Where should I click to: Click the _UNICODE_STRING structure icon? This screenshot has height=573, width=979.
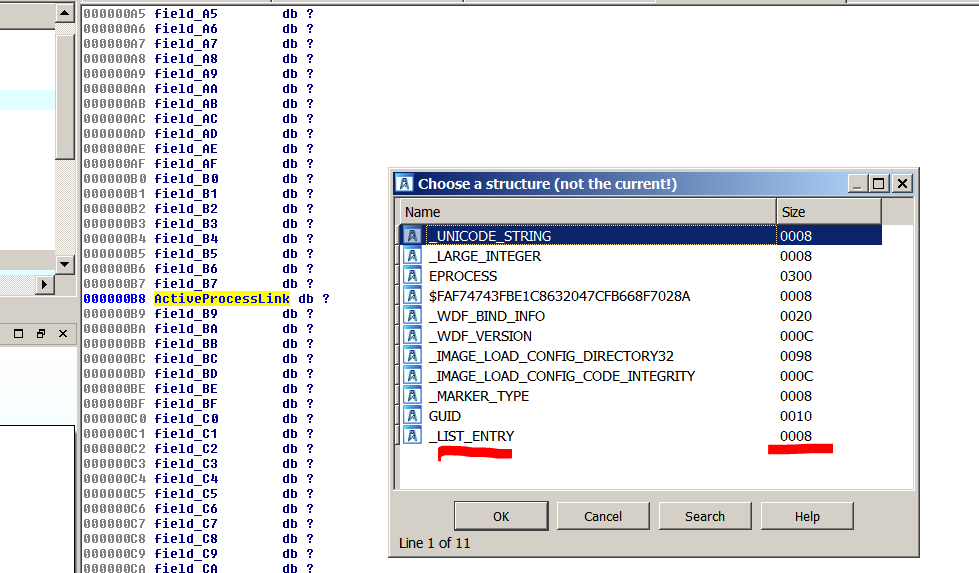pos(412,236)
